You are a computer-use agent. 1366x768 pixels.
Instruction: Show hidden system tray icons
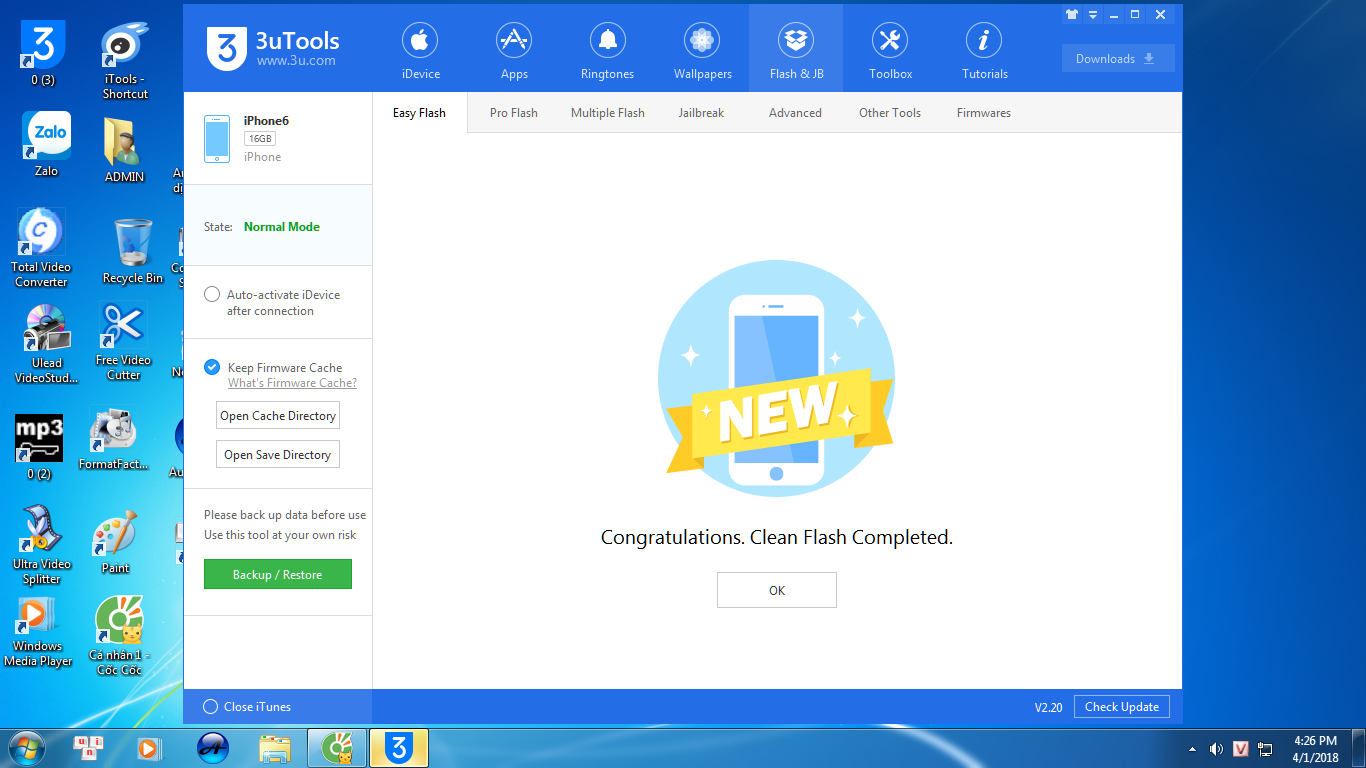click(x=1192, y=749)
